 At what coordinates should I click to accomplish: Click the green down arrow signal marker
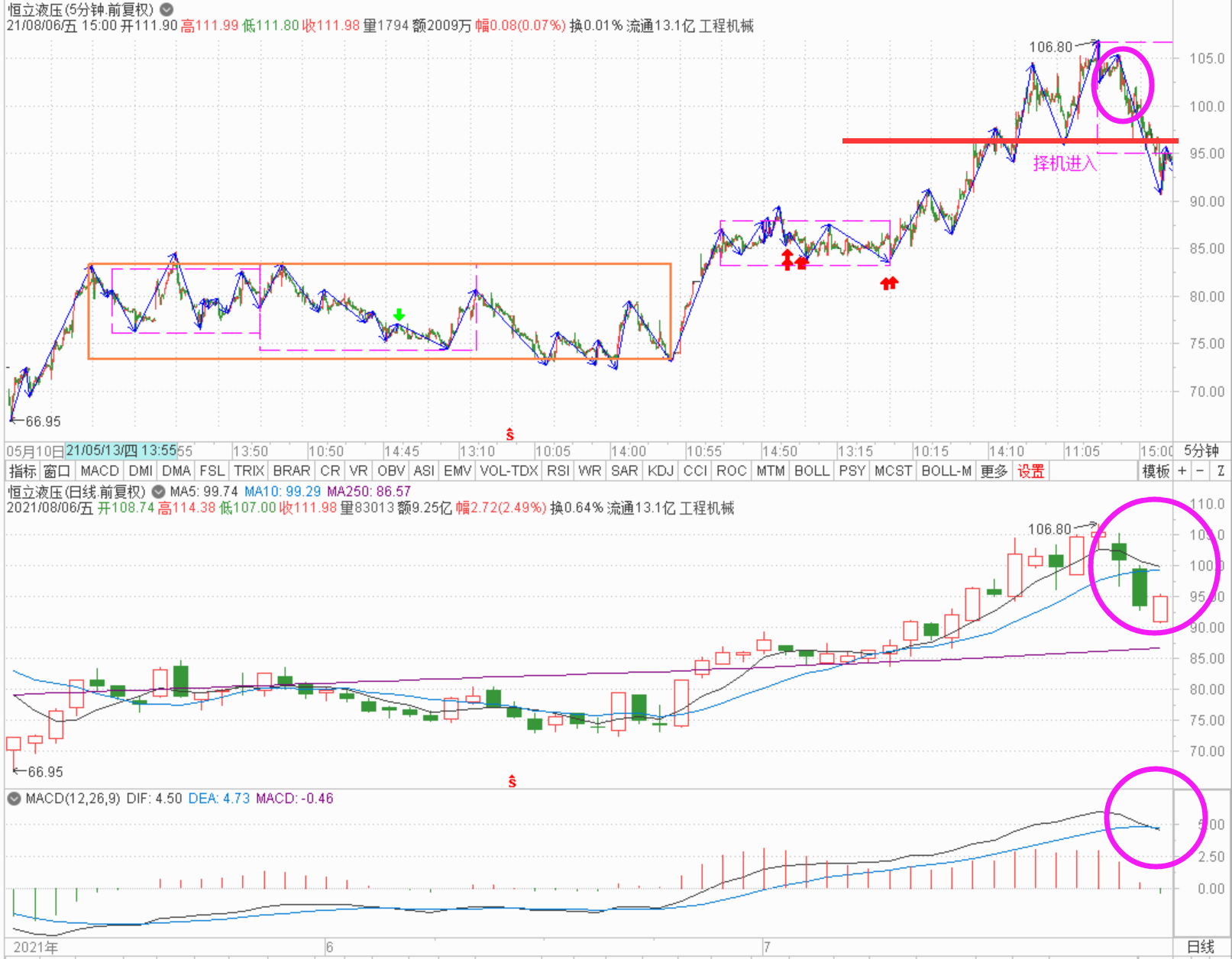pos(399,315)
